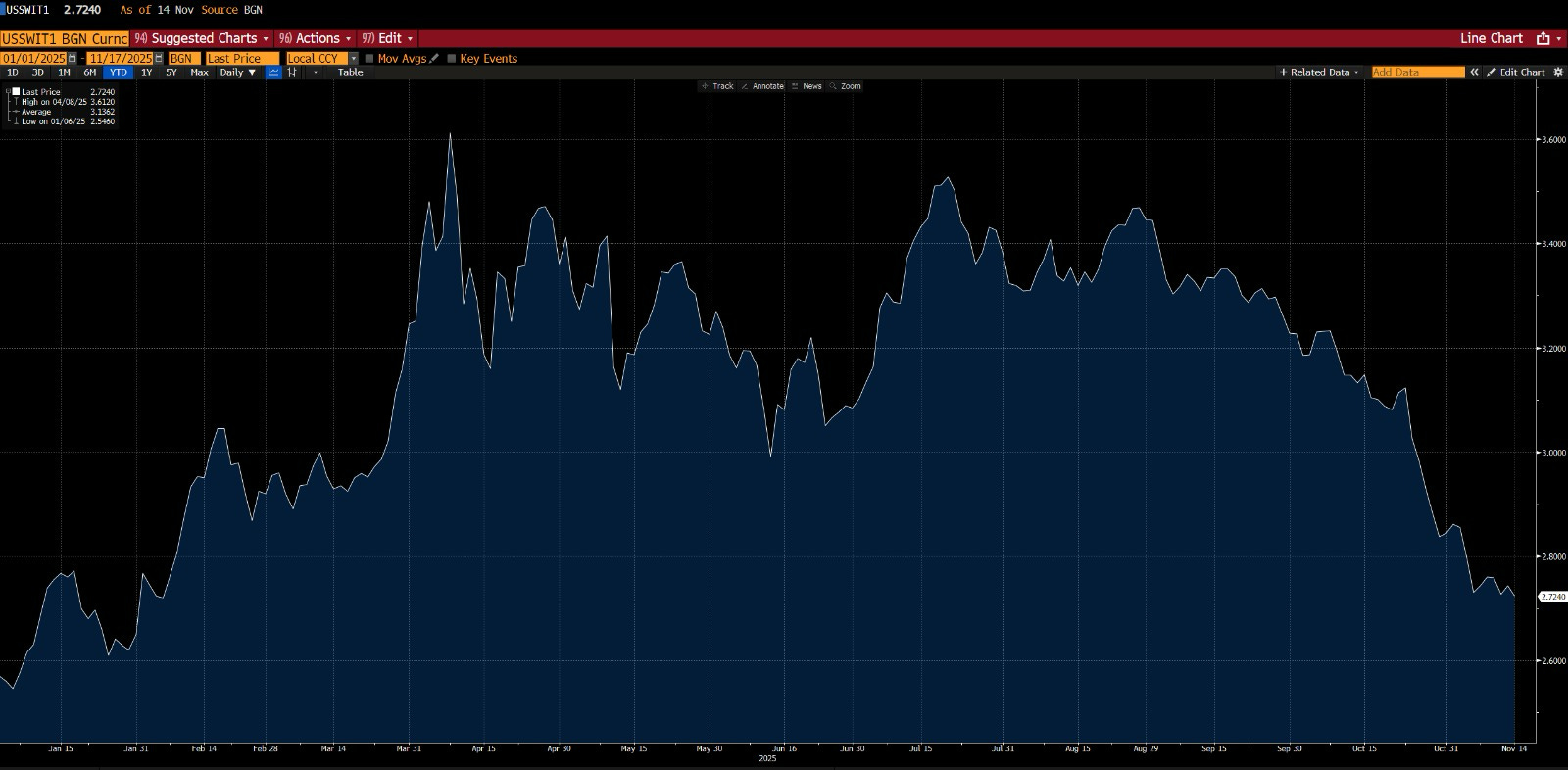Screen dimensions: 1568x770
Task: Click the Aug 29 x-axis date label
Action: (x=1146, y=748)
